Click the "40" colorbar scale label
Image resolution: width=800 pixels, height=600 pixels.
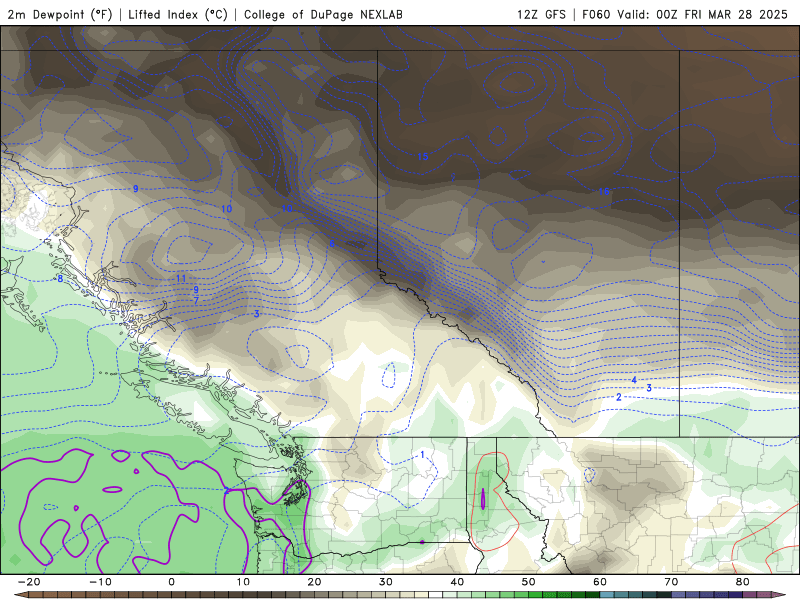(x=457, y=582)
